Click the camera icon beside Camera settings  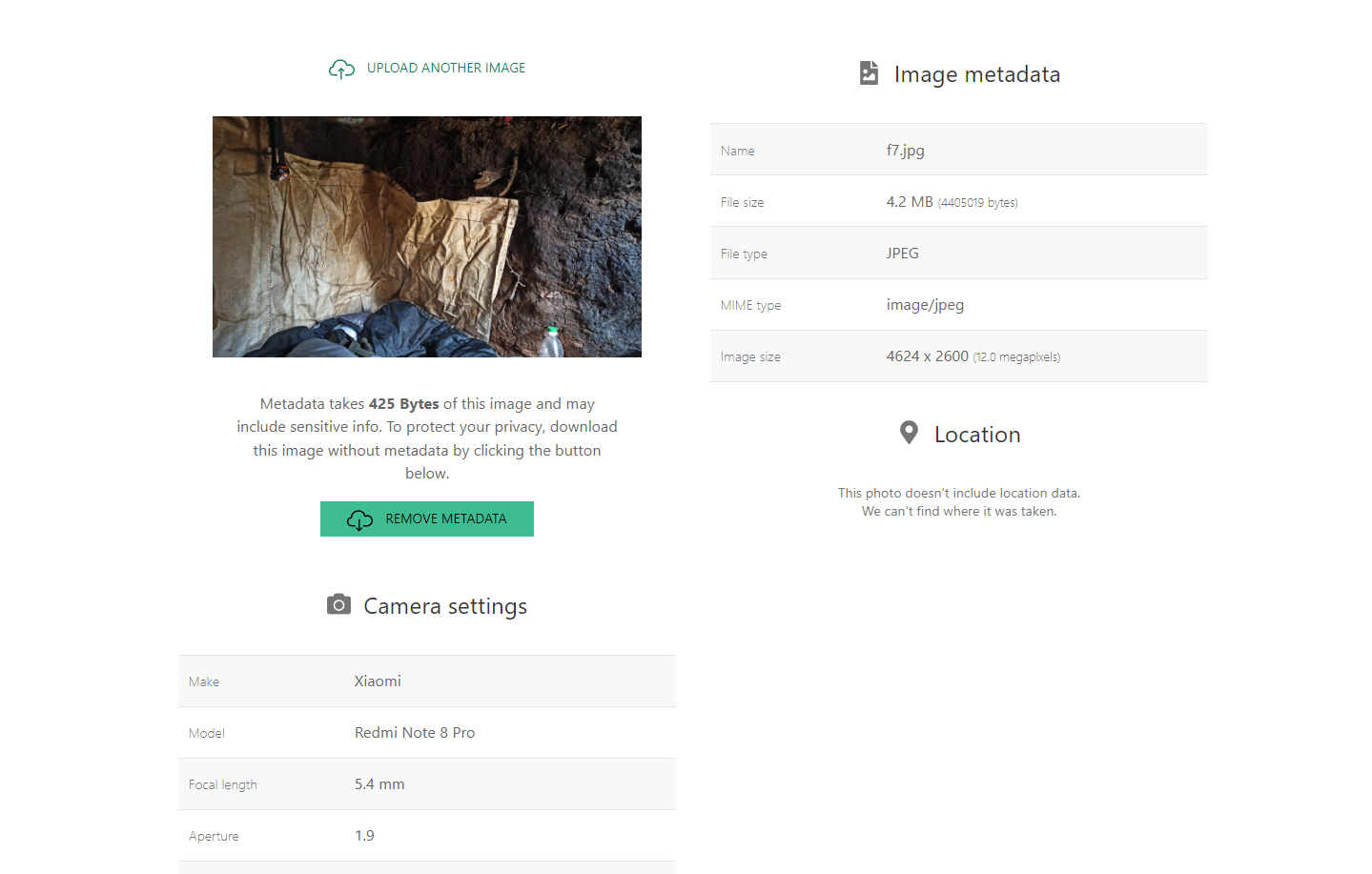(x=338, y=605)
